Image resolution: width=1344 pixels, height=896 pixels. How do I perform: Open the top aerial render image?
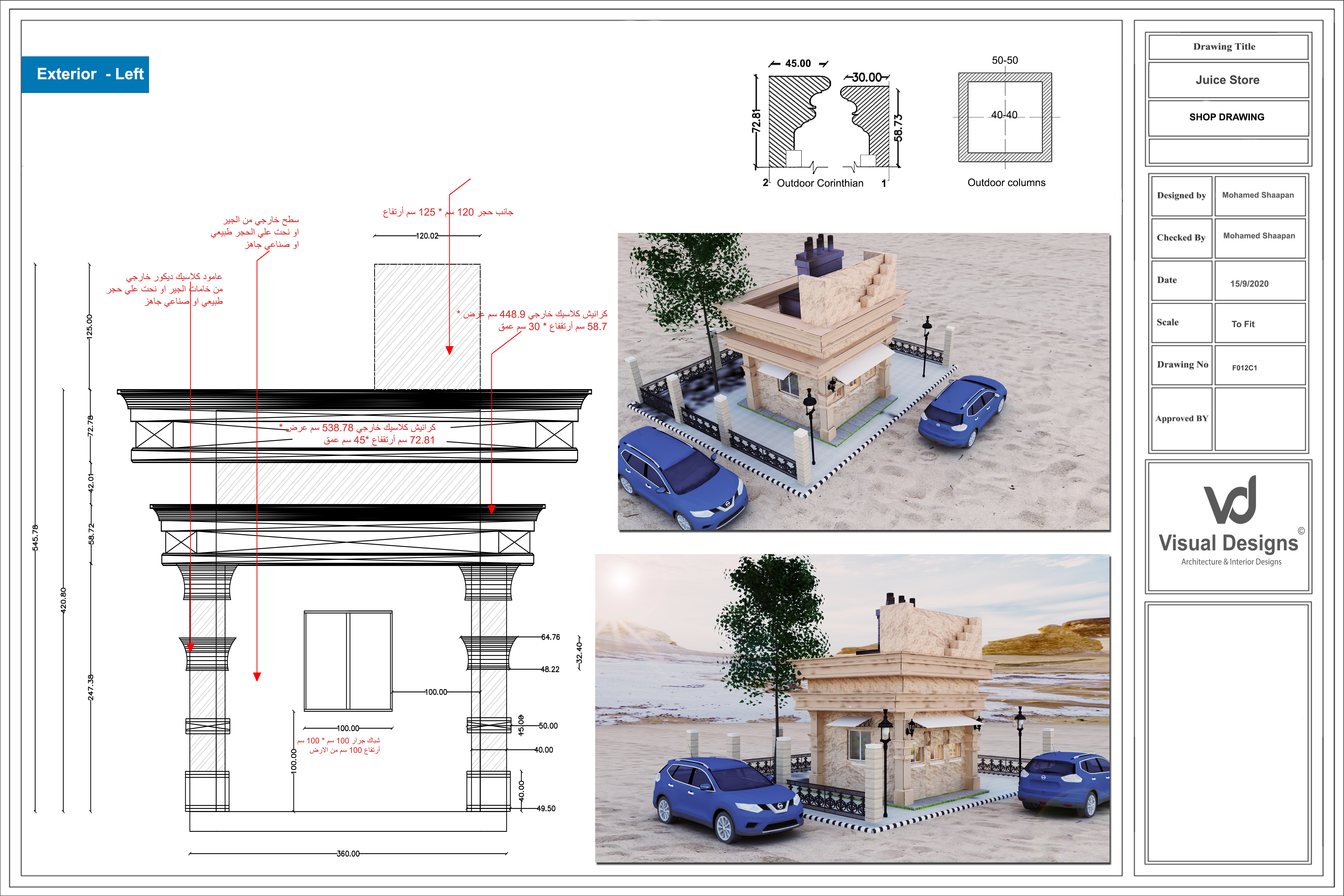[x=863, y=381]
